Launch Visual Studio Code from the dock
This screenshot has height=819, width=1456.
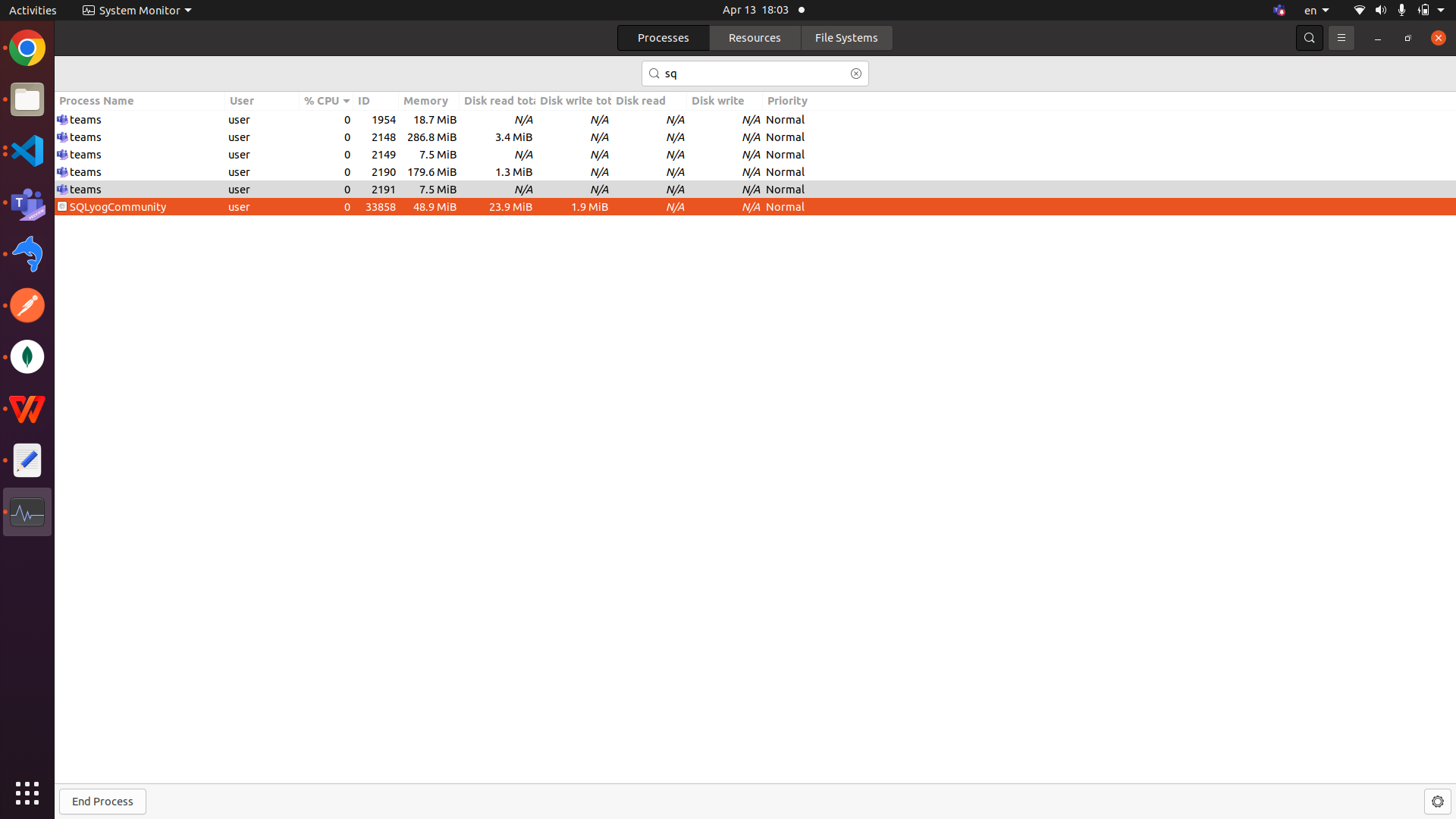click(x=27, y=151)
